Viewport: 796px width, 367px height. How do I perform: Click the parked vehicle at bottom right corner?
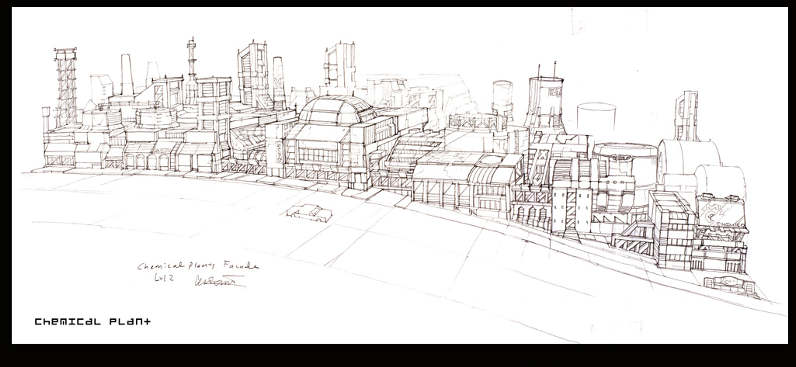729,285
